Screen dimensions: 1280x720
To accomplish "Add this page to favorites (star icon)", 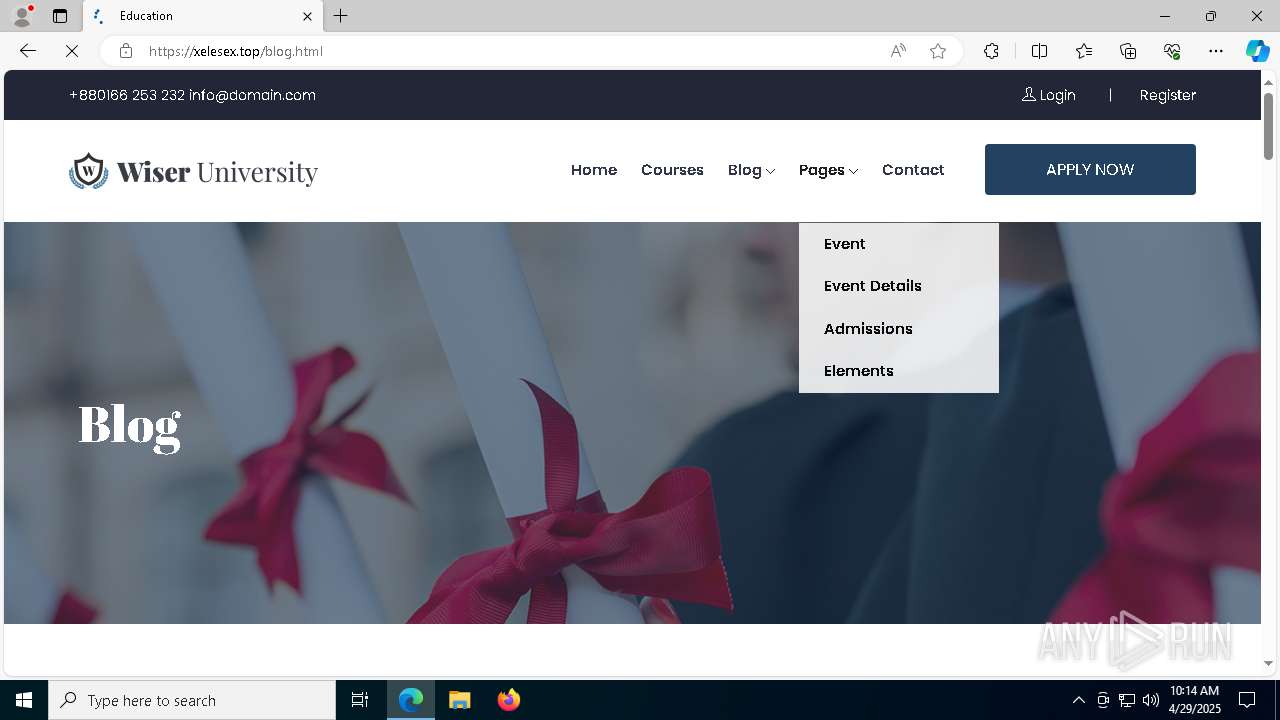I will (938, 51).
